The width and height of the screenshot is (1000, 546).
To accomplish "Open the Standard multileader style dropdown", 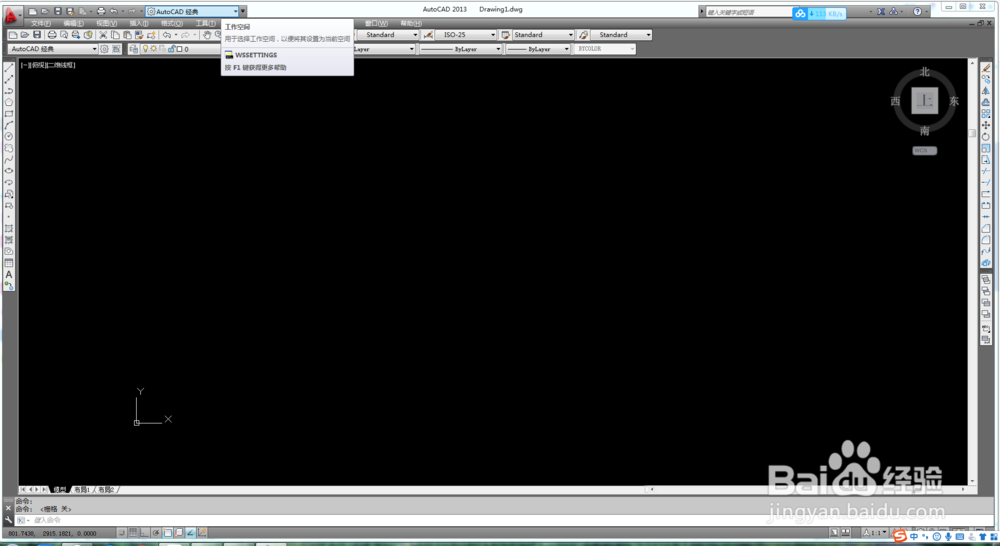I will 621,35.
